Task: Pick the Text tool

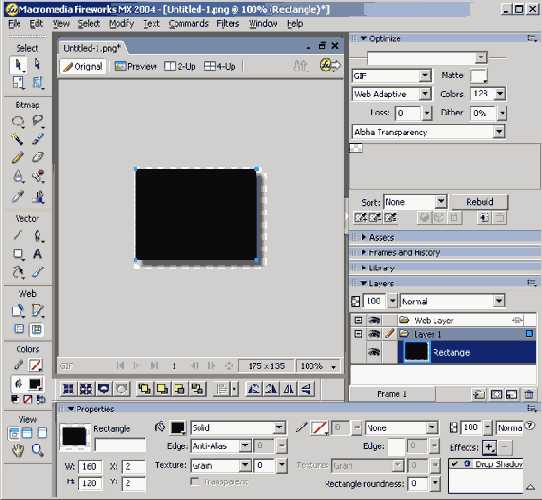Action: (37, 254)
